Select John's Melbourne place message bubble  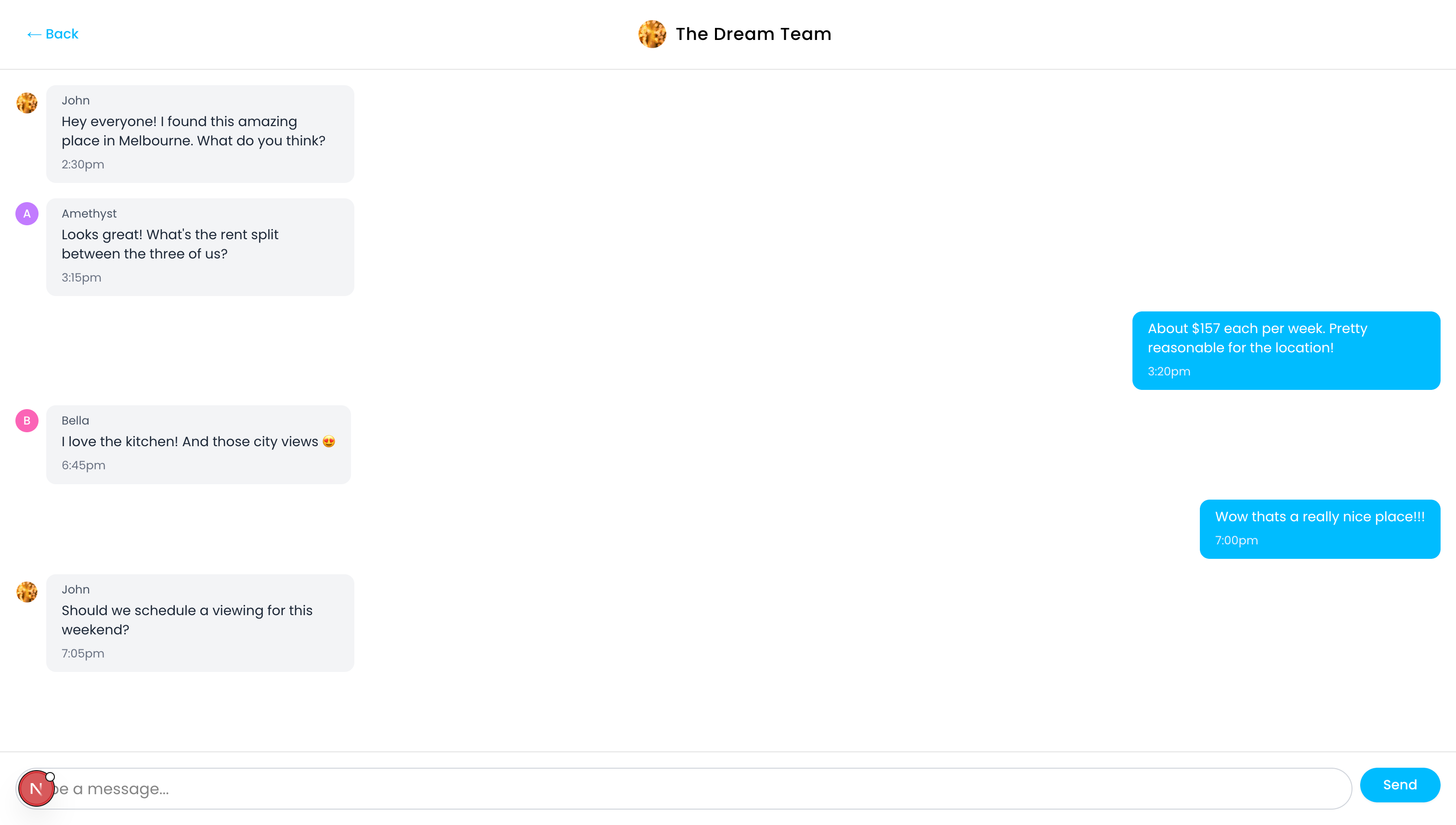(x=199, y=134)
